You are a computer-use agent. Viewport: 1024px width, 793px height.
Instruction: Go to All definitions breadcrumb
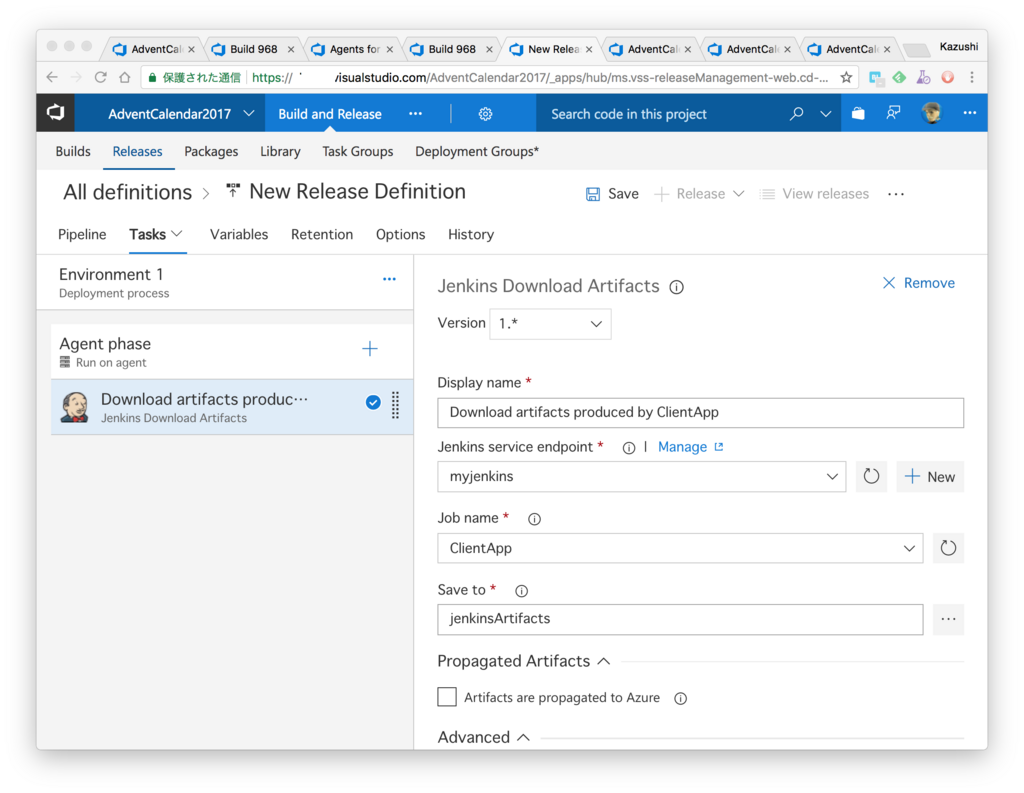[127, 193]
